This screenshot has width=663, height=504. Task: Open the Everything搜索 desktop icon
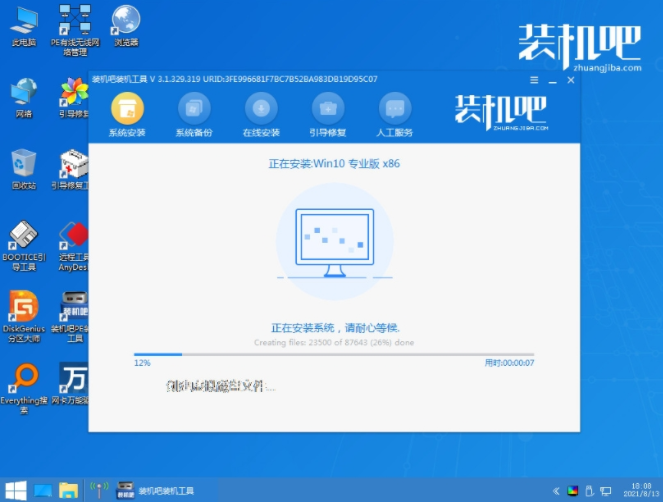click(x=24, y=388)
